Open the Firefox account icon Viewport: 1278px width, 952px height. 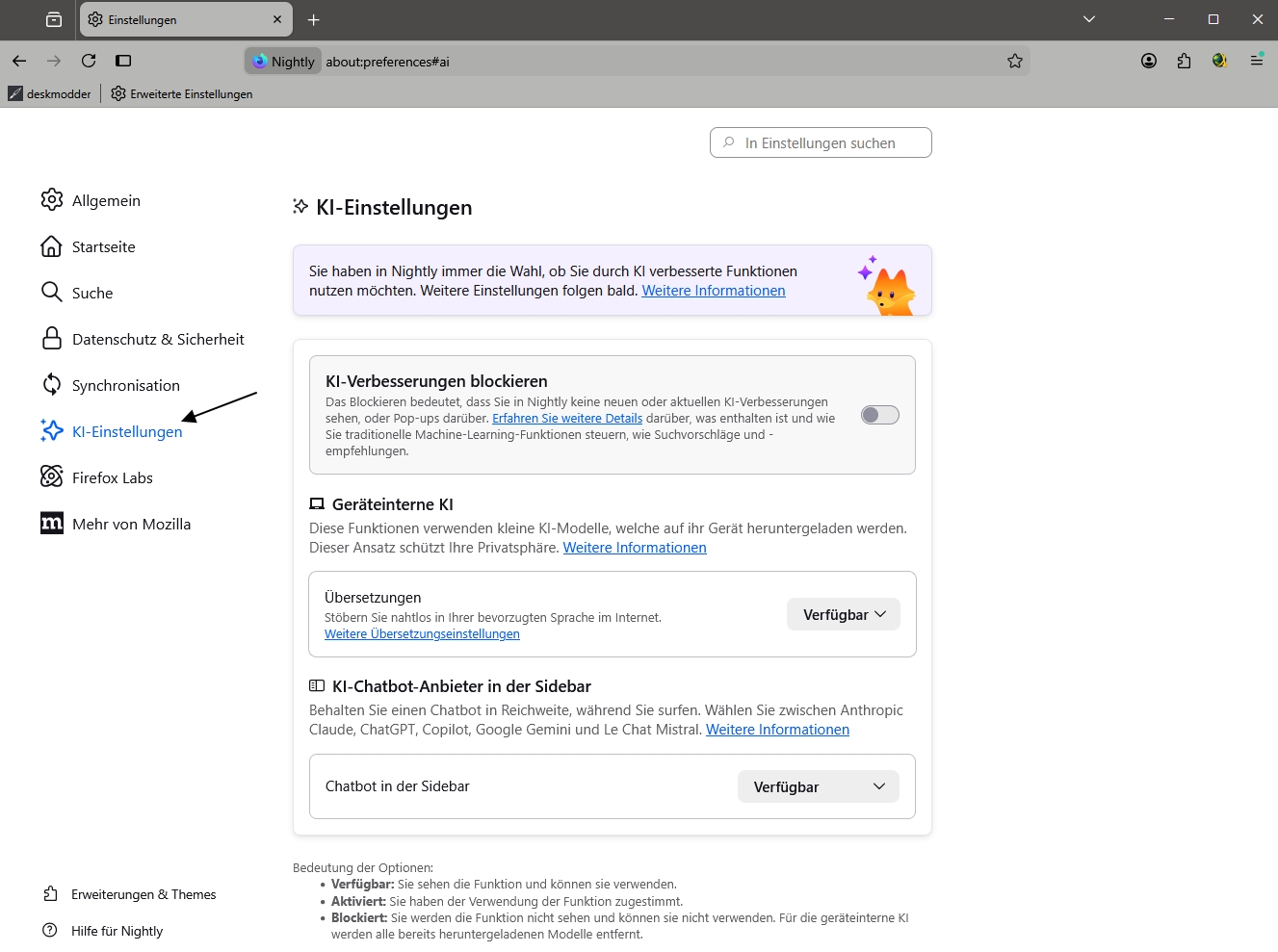coord(1148,61)
